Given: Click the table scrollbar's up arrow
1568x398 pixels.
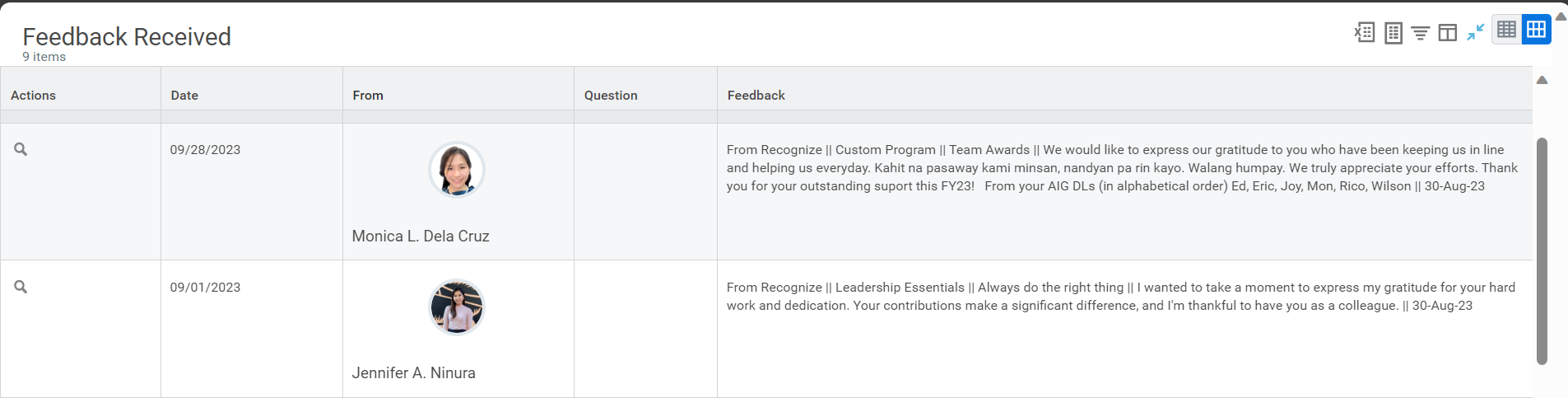Looking at the screenshot, I should tap(1542, 80).
